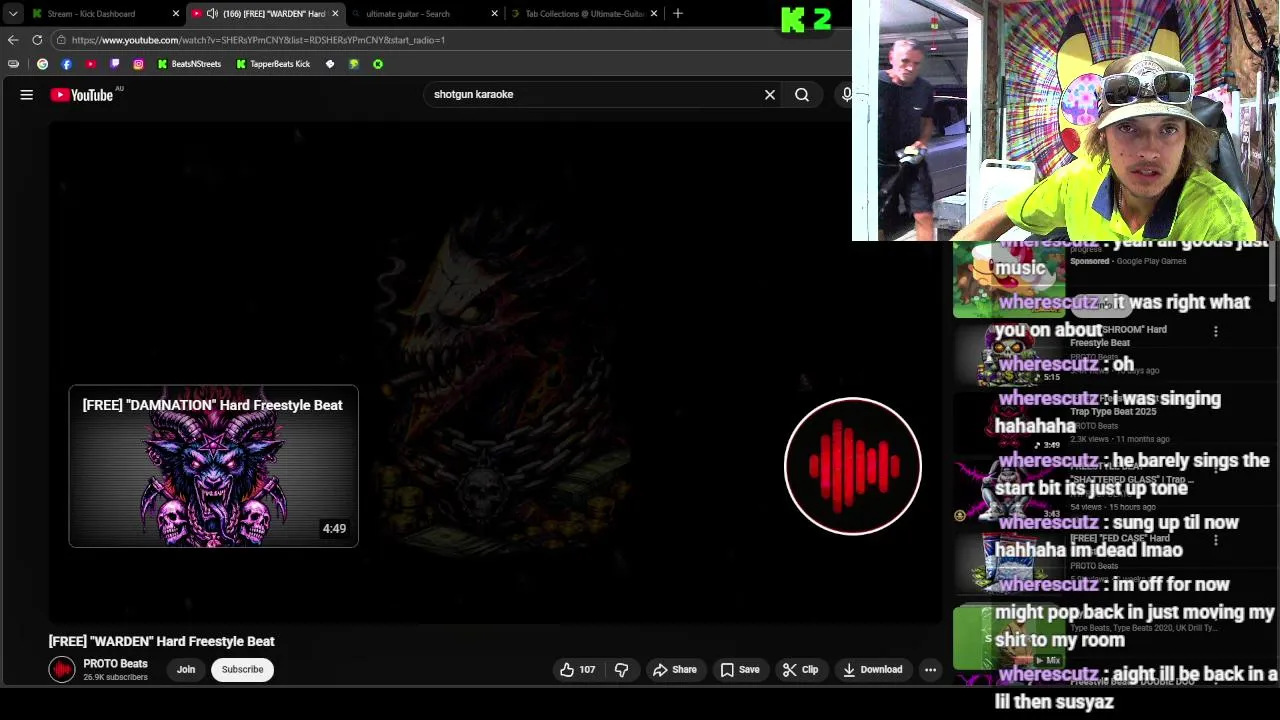Open the white diamond bookmark icon

(330, 64)
